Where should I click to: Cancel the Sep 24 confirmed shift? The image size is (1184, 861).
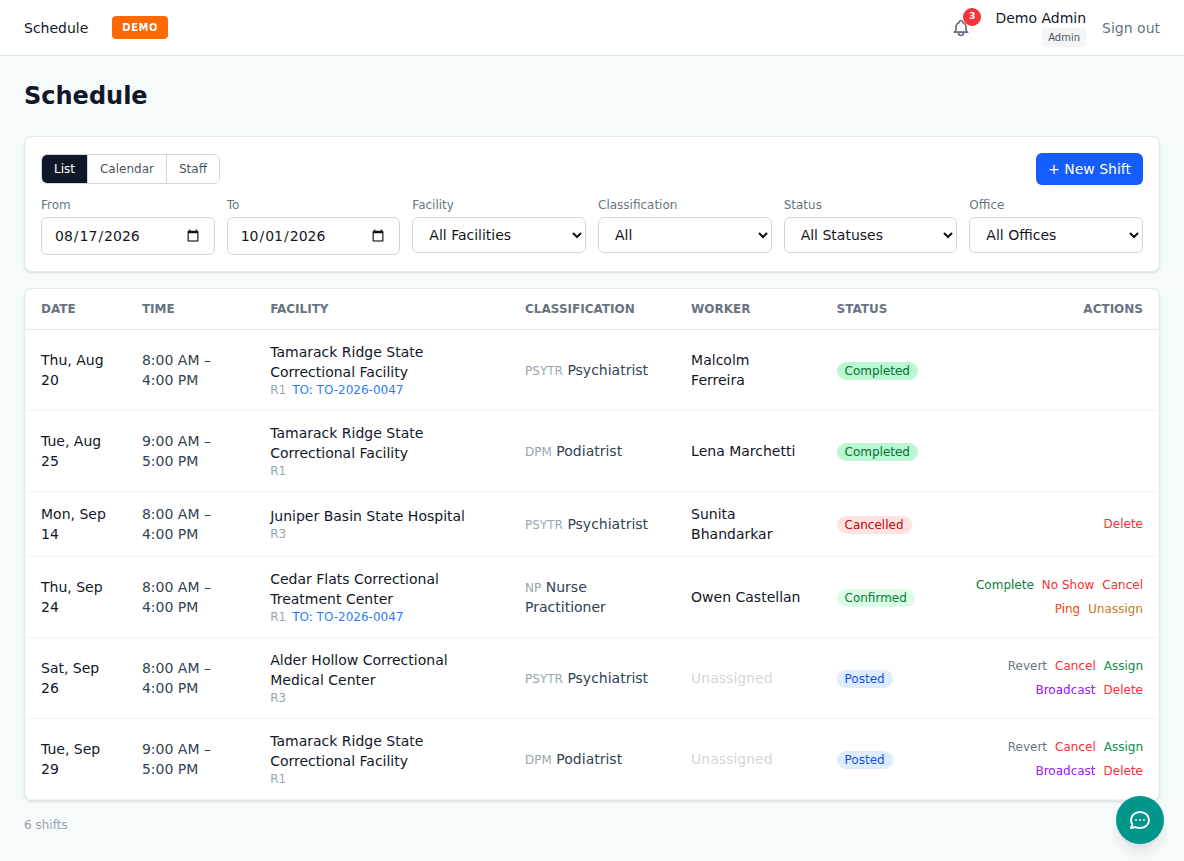coord(1122,585)
